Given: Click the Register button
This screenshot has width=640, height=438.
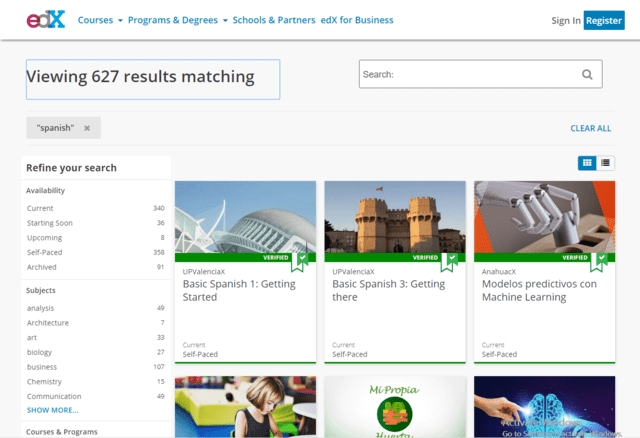Looking at the screenshot, I should tap(604, 20).
